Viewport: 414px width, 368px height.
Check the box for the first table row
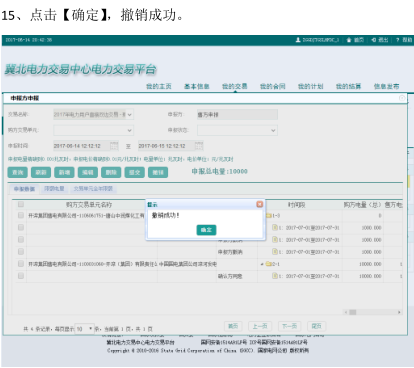pyautogui.click(x=21, y=215)
